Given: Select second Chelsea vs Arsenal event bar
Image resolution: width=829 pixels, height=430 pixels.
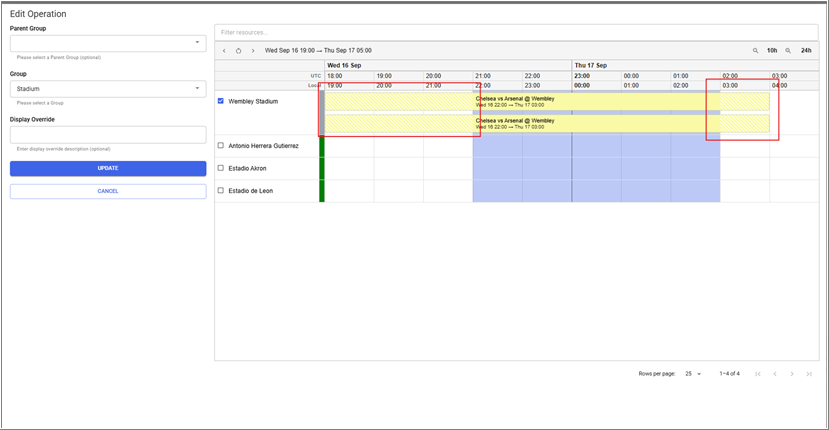Looking at the screenshot, I should (x=547, y=124).
